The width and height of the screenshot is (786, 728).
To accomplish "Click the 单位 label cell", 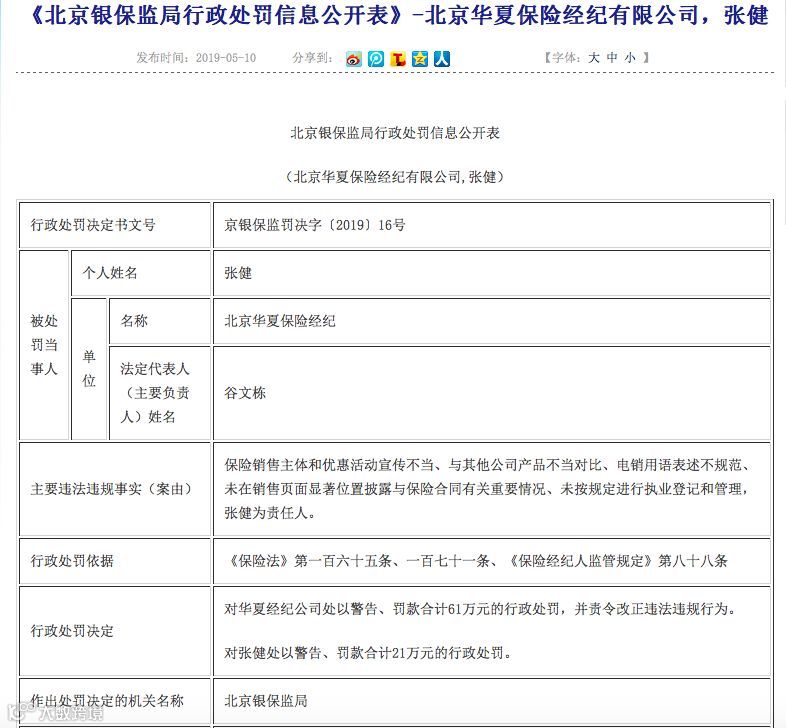I will coord(89,369).
